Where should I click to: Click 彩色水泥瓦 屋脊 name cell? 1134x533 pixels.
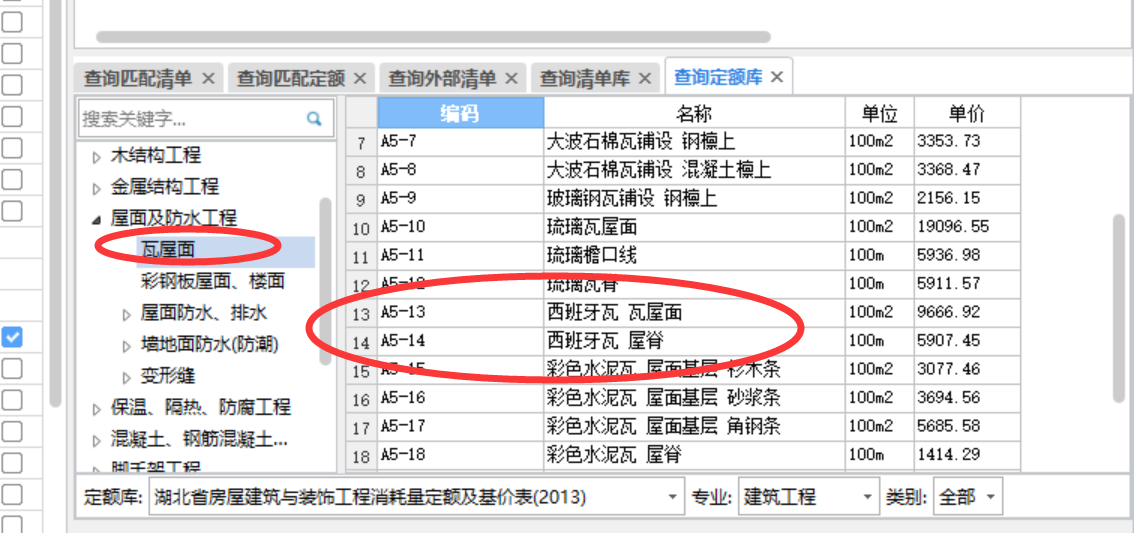point(694,455)
